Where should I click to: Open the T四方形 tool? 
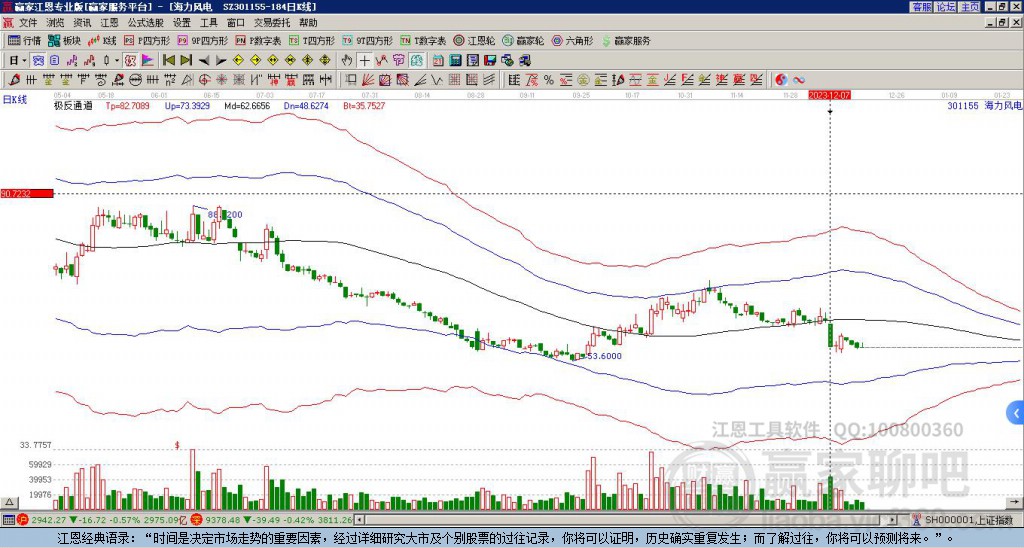coord(312,40)
